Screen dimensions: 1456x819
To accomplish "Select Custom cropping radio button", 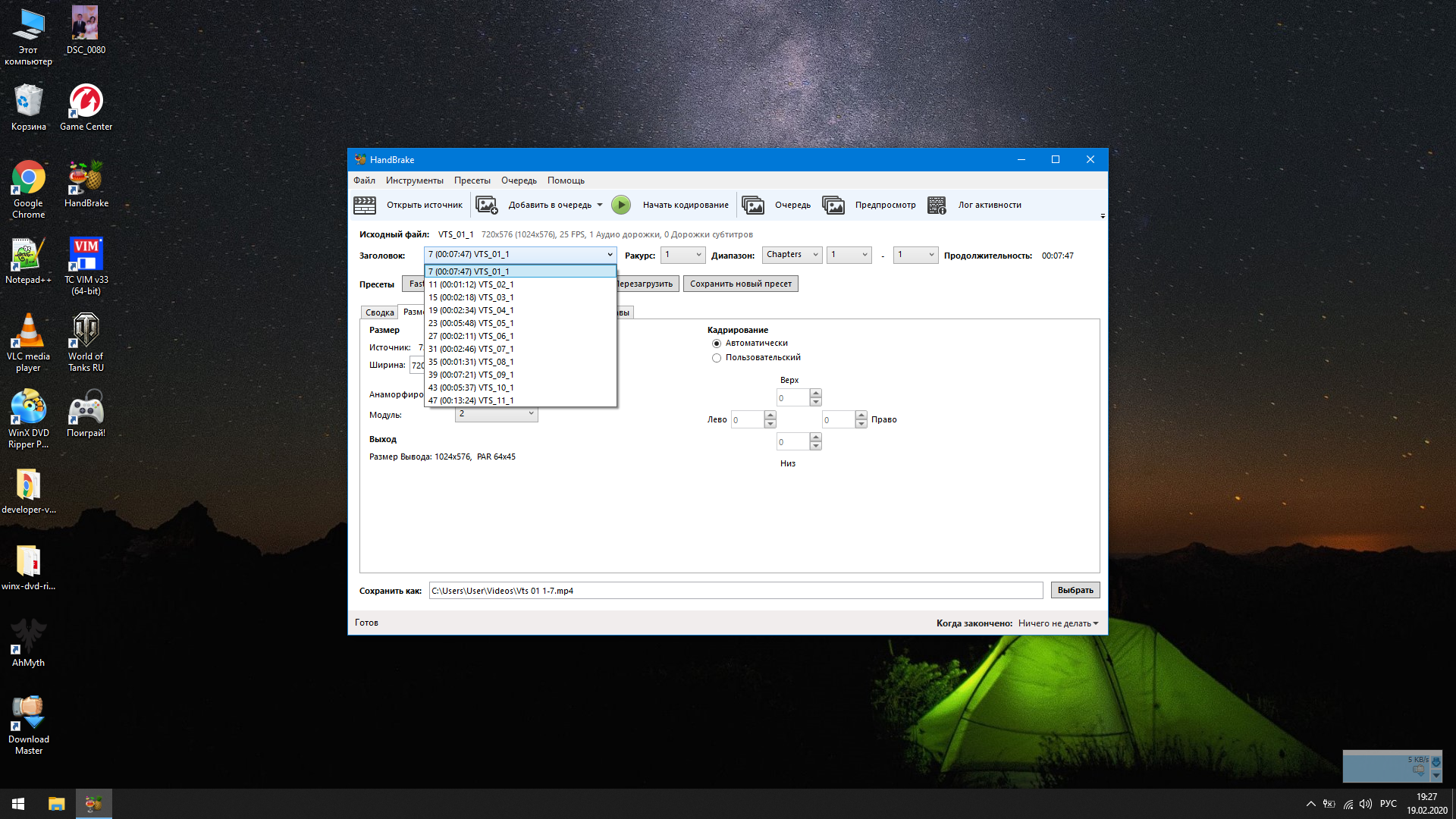I will point(717,358).
